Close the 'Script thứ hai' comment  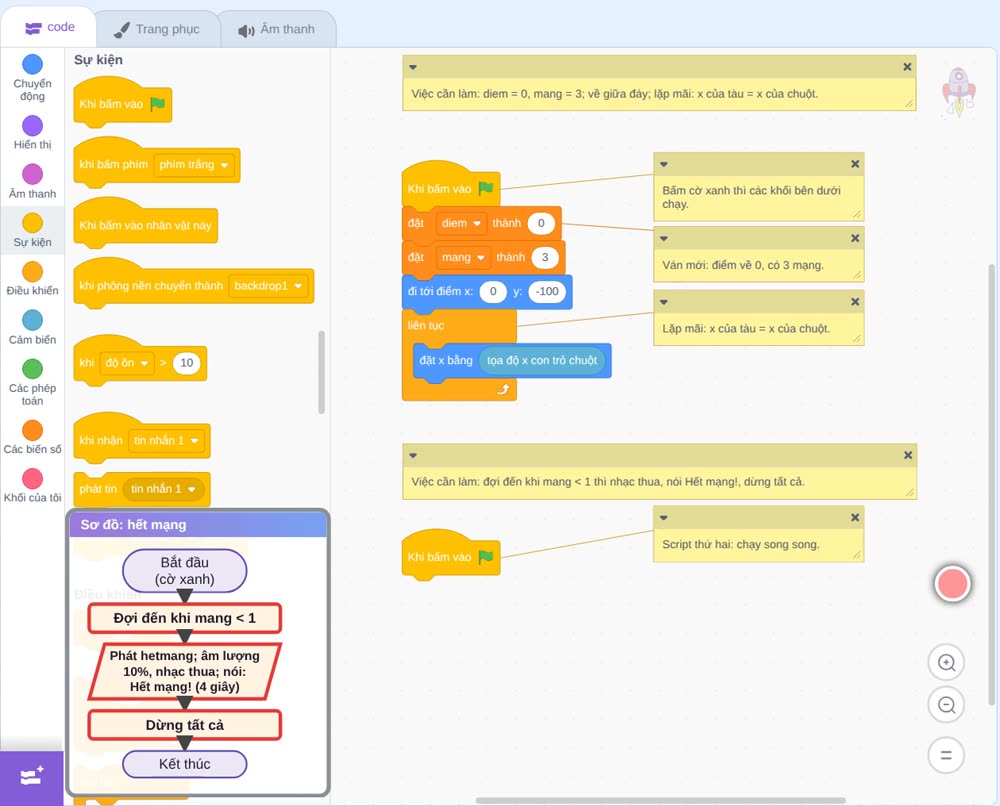pyautogui.click(x=855, y=518)
